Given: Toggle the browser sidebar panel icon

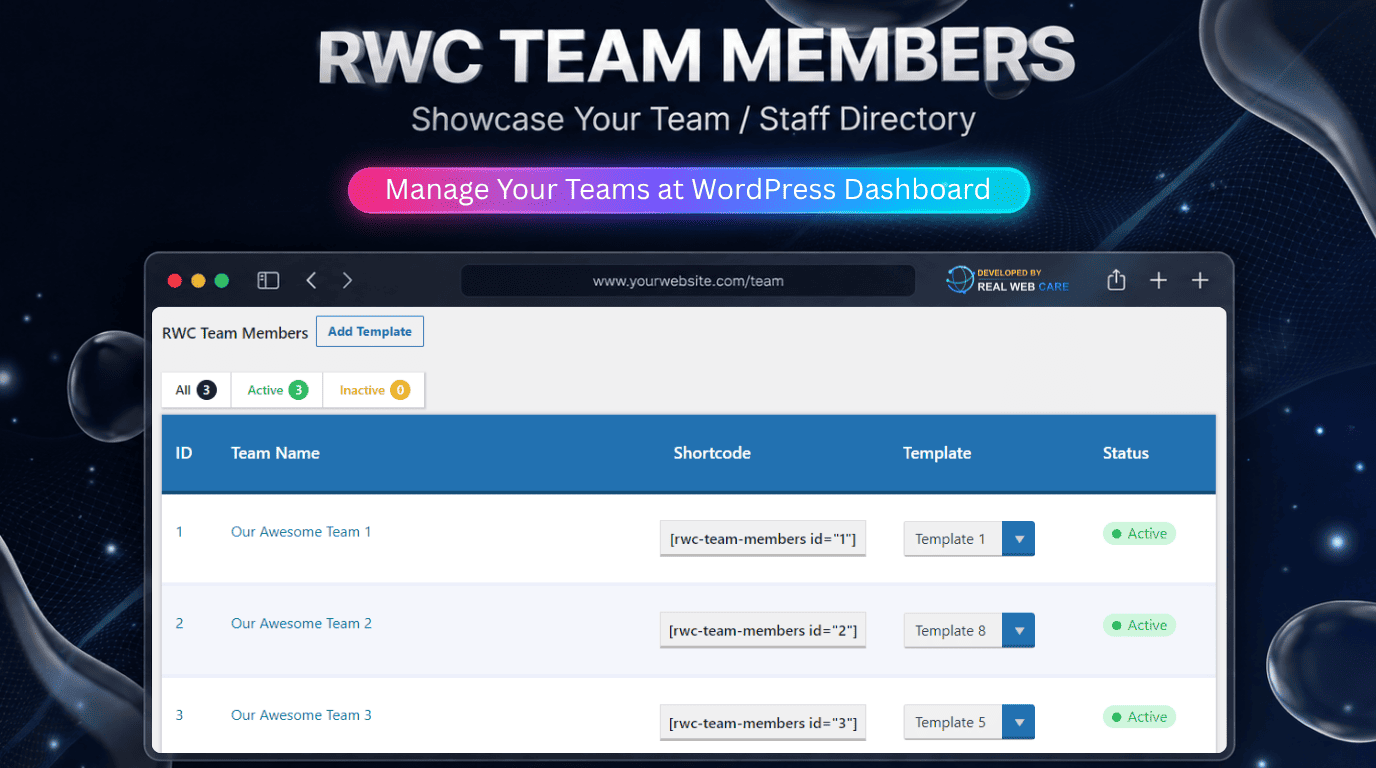Looking at the screenshot, I should click(268, 281).
